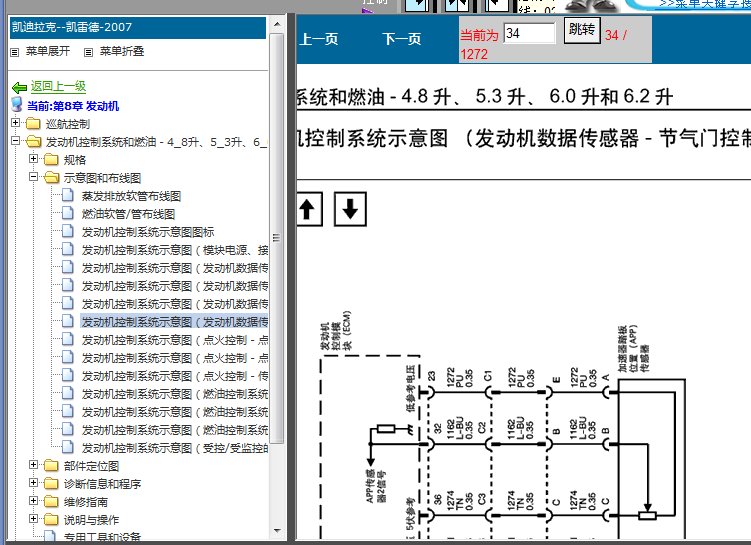Open the 巡航控制 folder

tap(68, 124)
